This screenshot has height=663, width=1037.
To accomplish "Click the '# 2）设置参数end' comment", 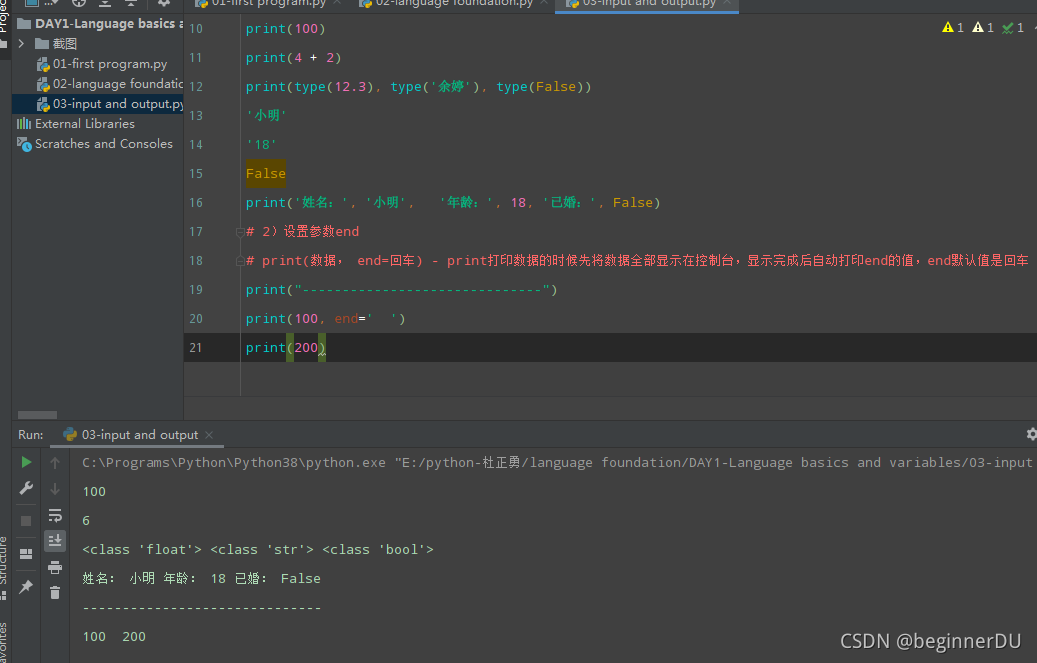I will pyautogui.click(x=302, y=232).
